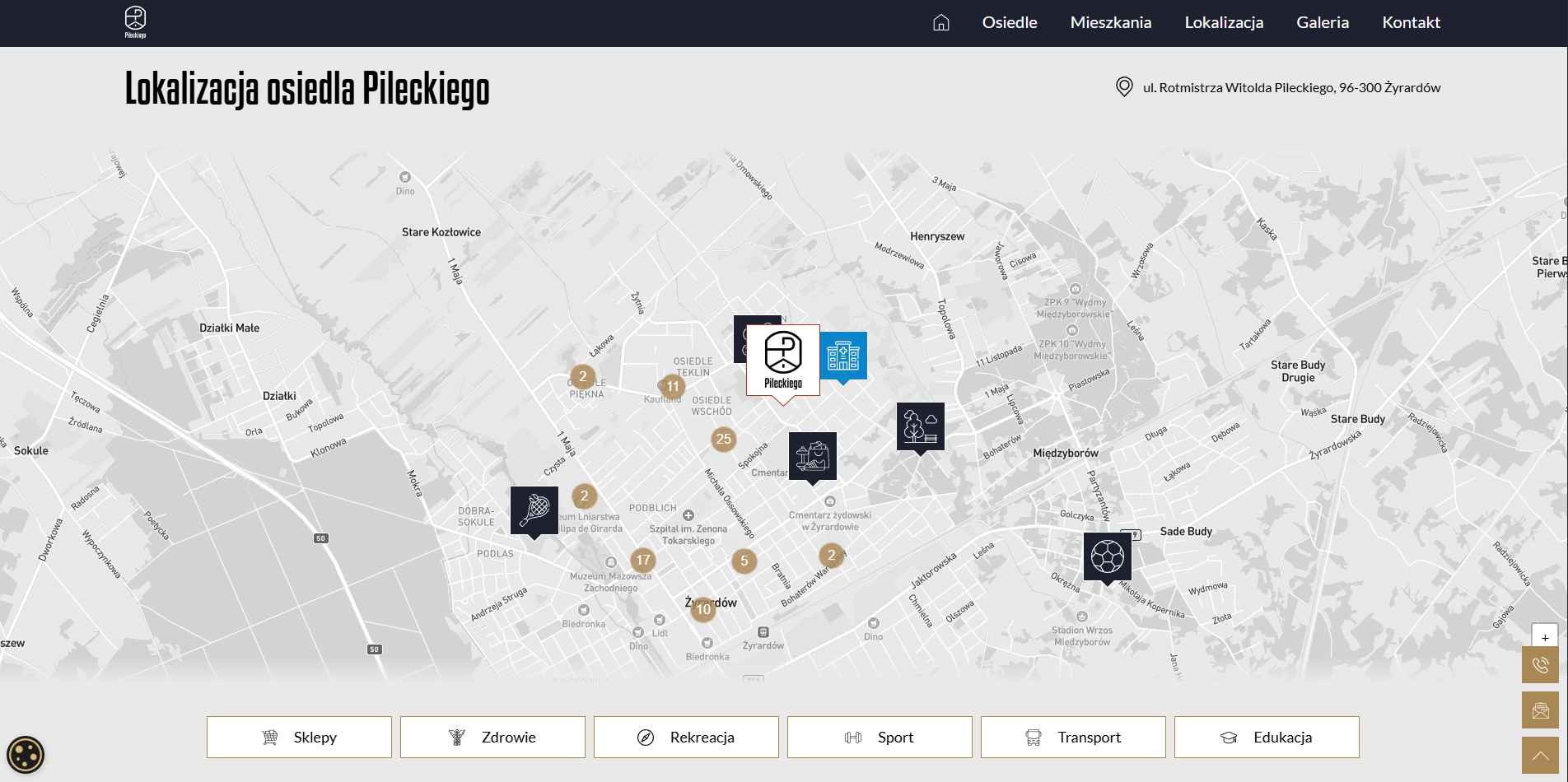The height and width of the screenshot is (782, 1568).
Task: Click the Międzyborów label on the map
Action: tap(1066, 454)
